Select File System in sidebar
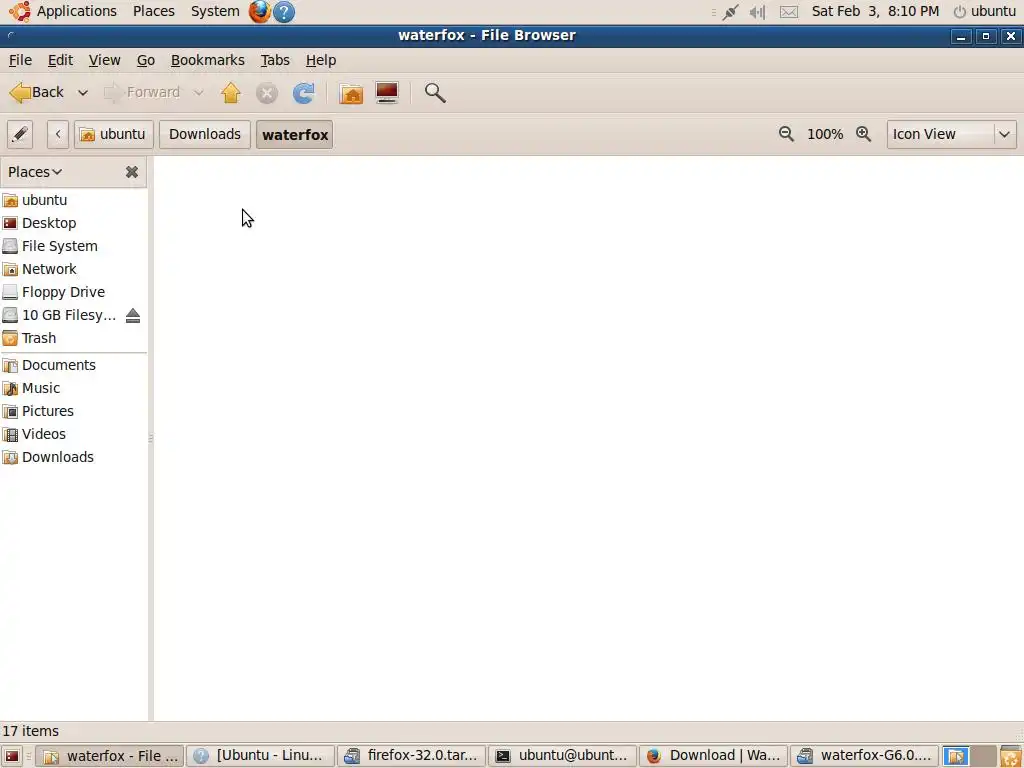 point(74,246)
